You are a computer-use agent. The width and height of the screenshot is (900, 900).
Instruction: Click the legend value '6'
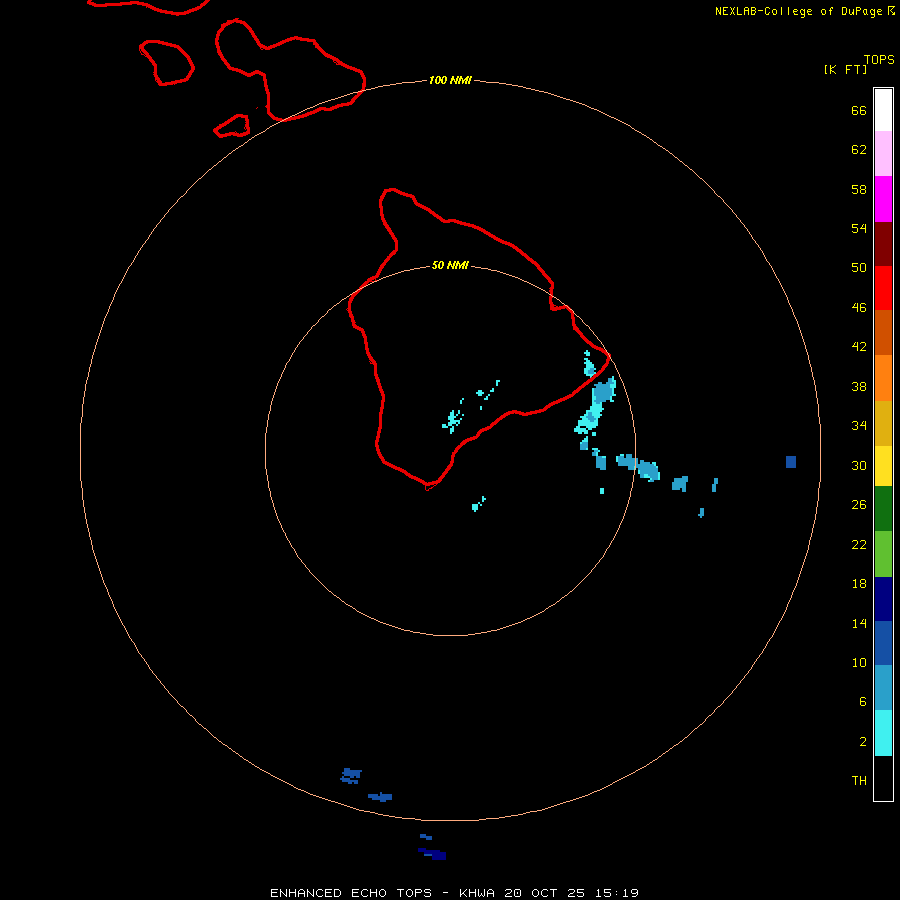click(x=862, y=702)
